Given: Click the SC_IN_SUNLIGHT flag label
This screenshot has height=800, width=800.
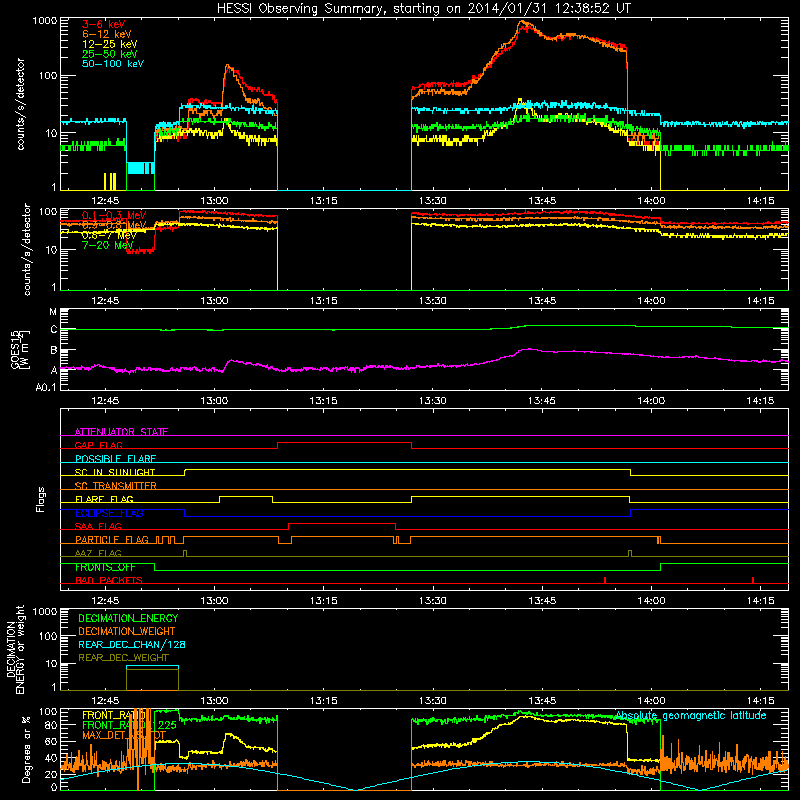Looking at the screenshot, I should [x=115, y=472].
